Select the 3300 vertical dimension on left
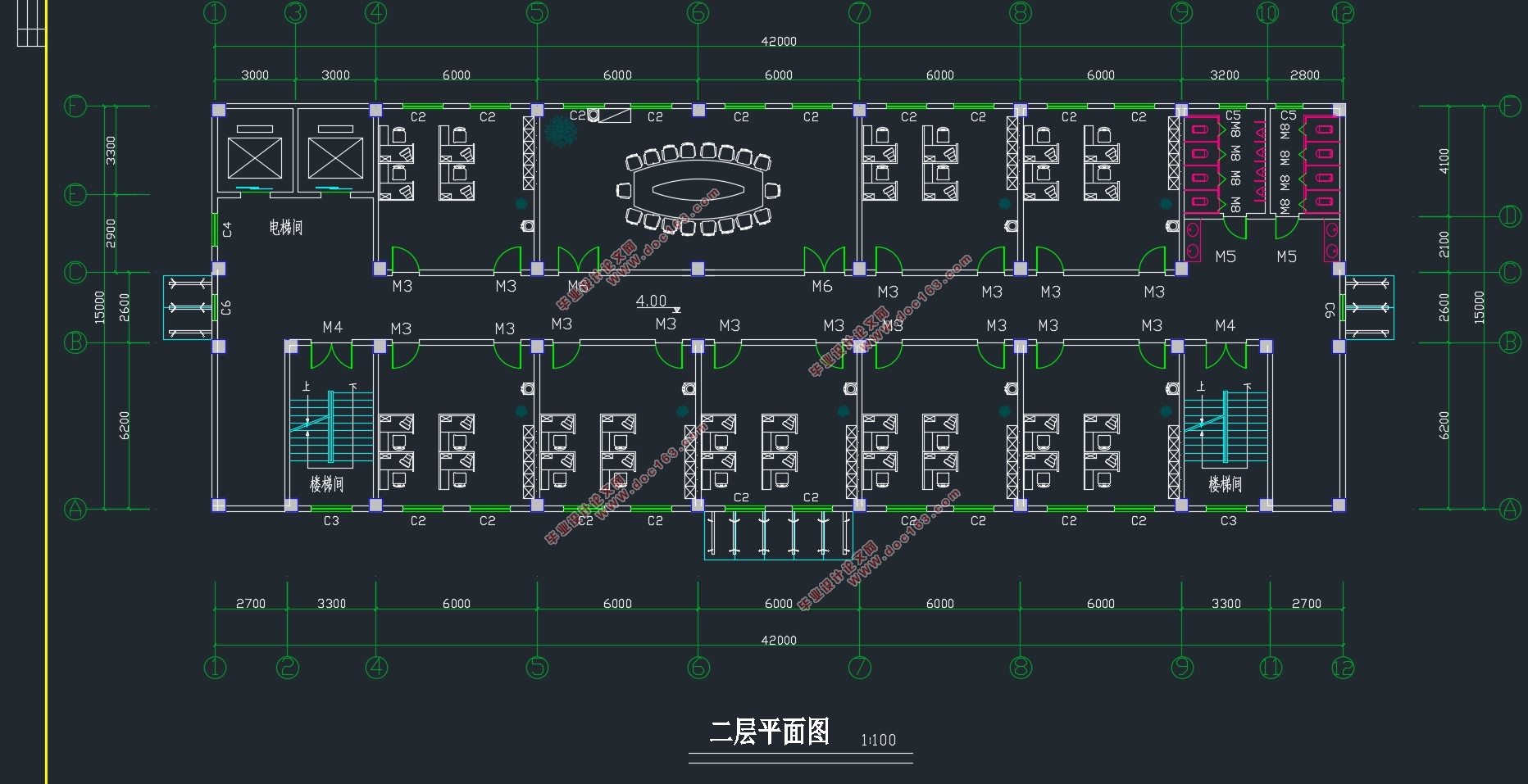The width and height of the screenshot is (1528, 784). point(111,150)
